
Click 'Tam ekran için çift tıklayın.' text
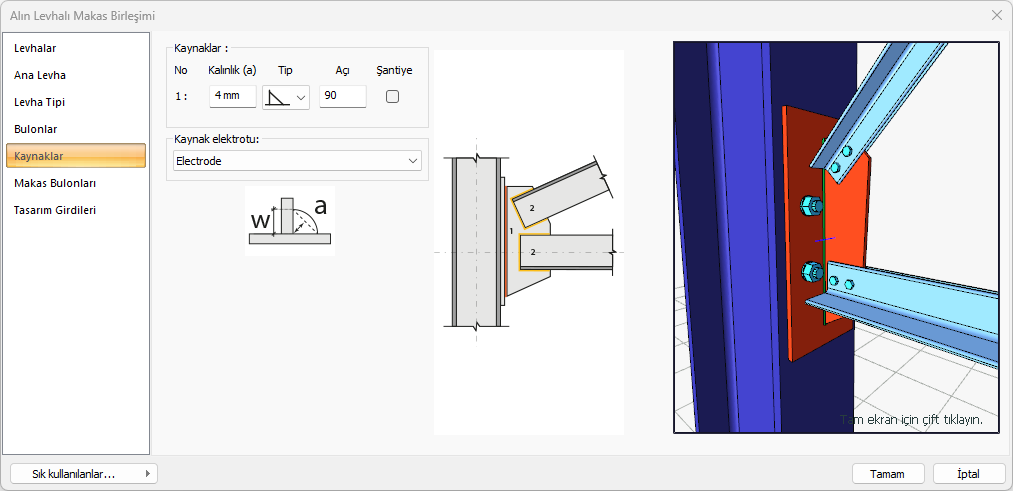[912, 419]
